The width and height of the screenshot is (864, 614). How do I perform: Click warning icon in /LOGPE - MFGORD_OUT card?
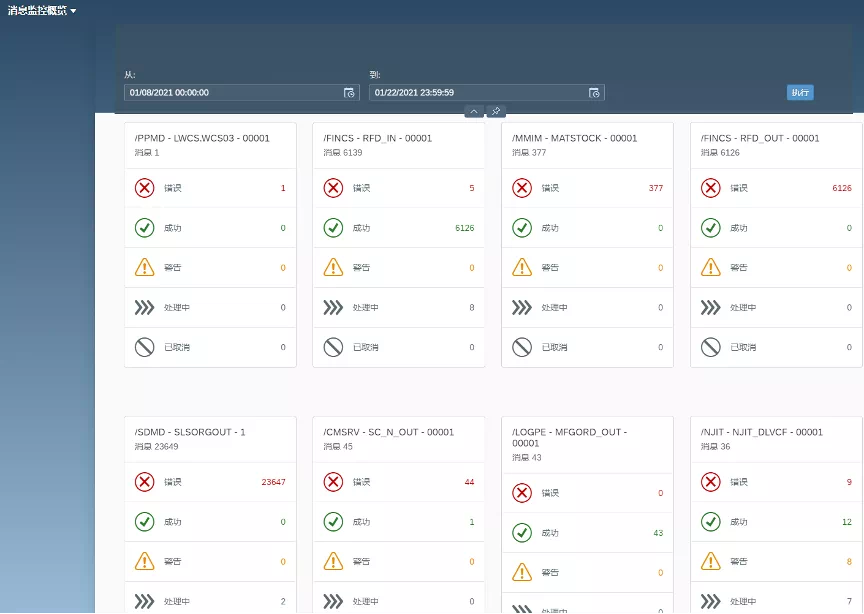522,572
